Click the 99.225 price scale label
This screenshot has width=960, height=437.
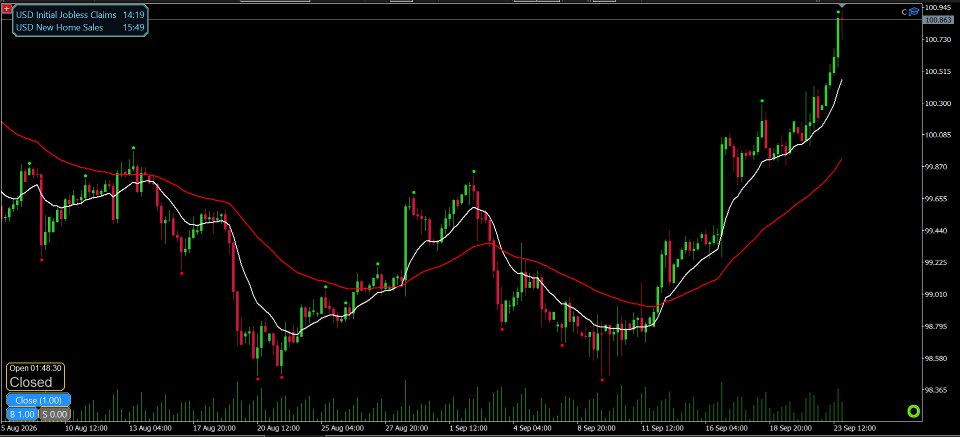pos(936,263)
